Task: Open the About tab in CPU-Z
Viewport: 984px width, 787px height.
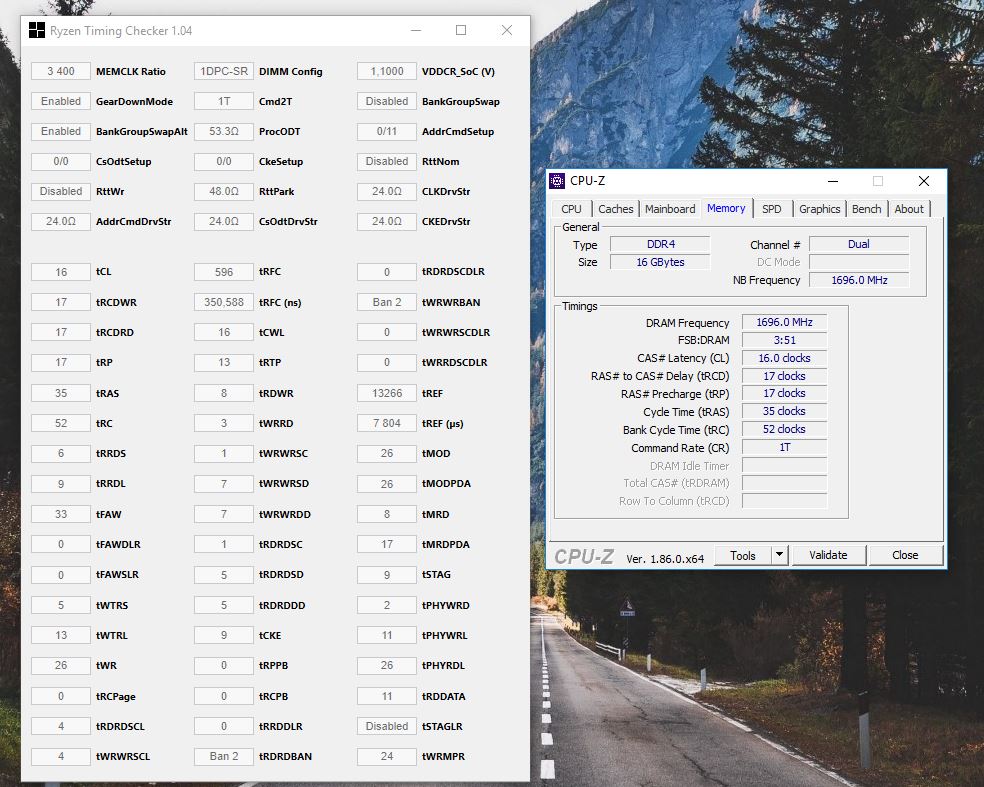Action: pyautogui.click(x=909, y=209)
